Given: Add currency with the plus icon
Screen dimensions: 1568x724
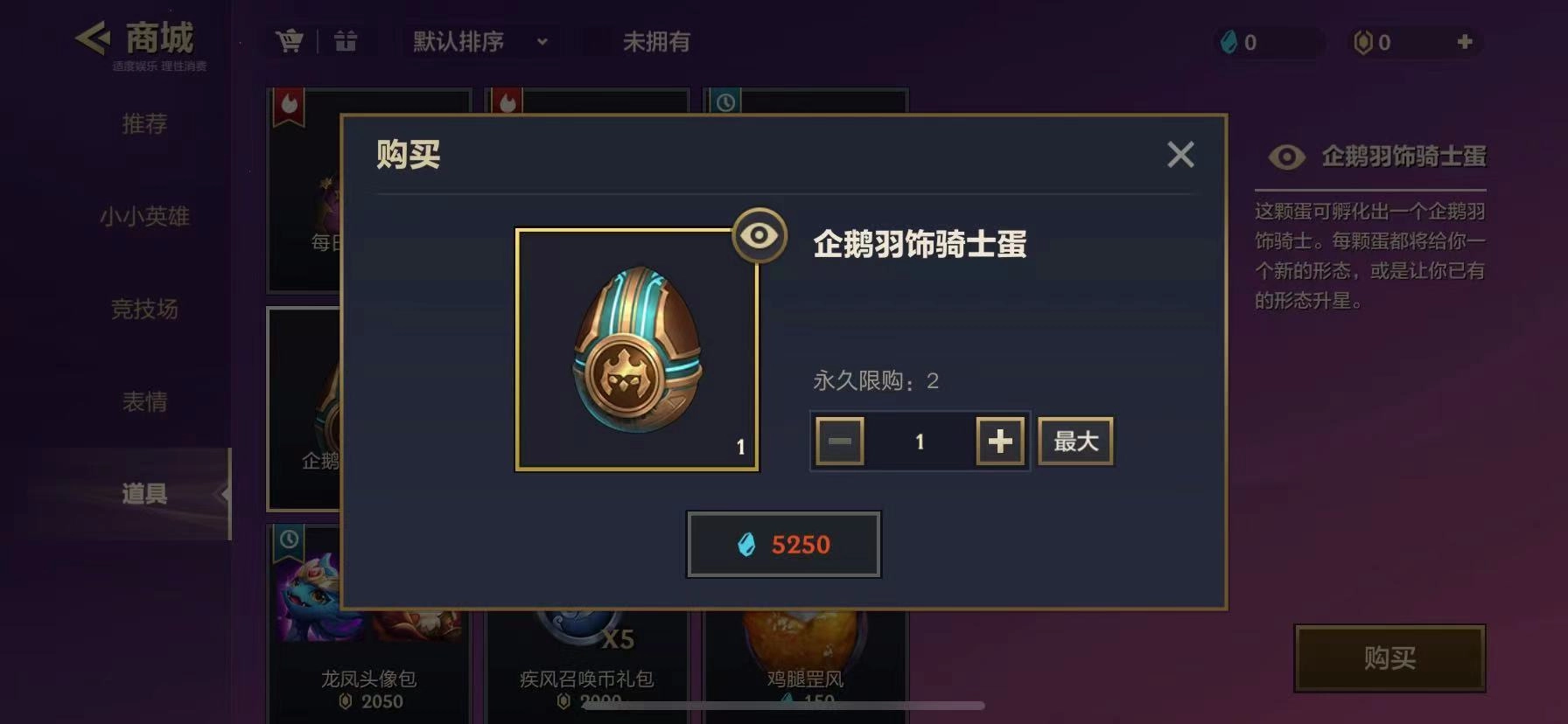Looking at the screenshot, I should (x=1465, y=42).
